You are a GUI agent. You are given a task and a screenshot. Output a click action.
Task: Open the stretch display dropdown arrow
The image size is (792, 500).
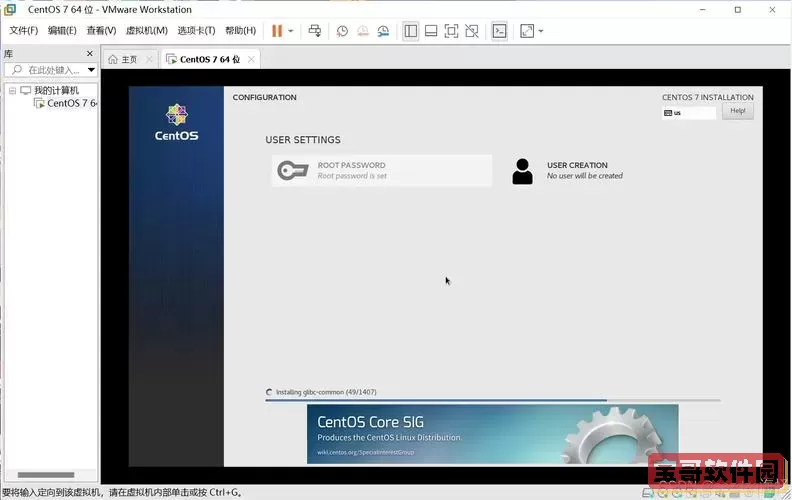tap(541, 31)
